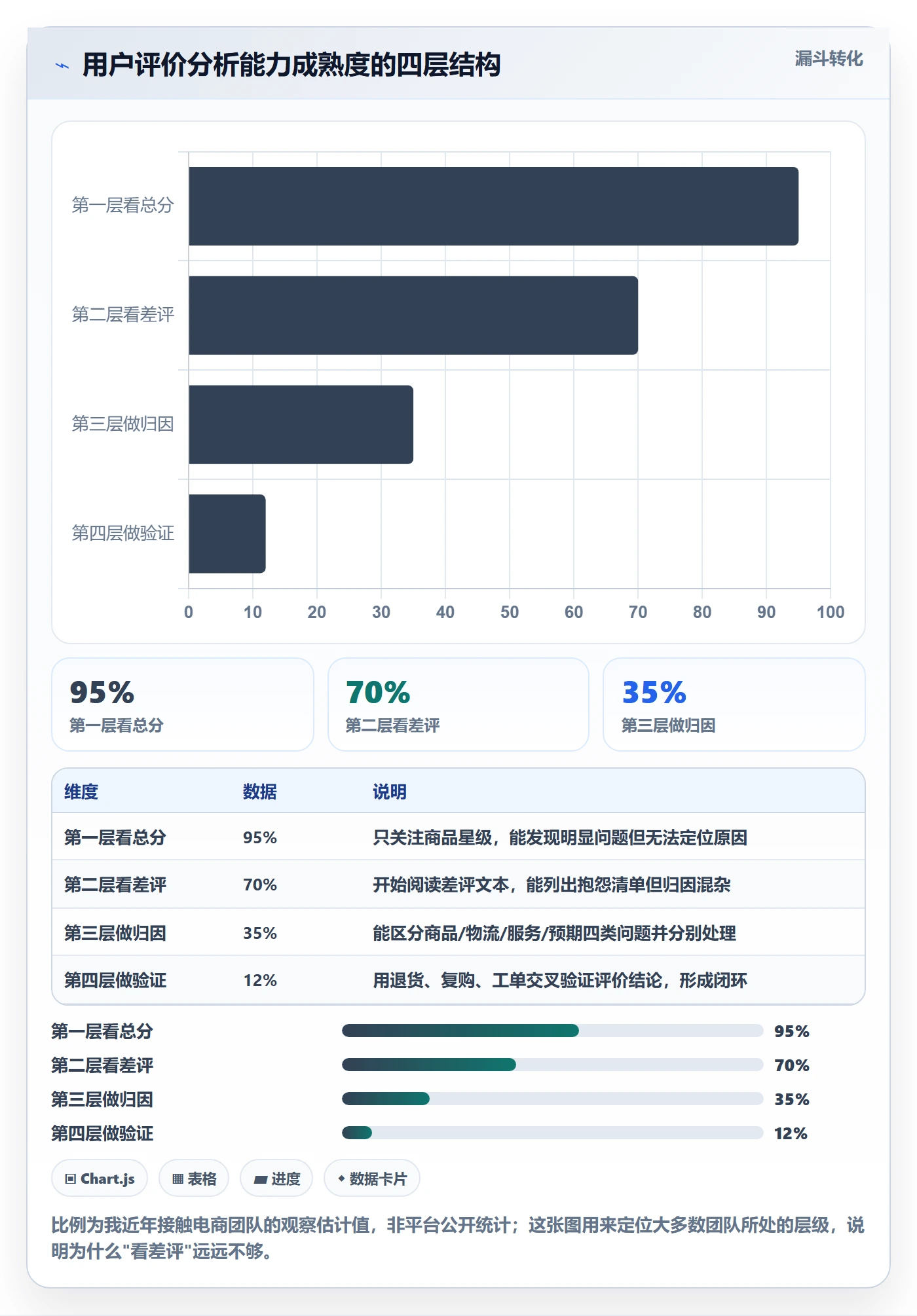Select the Chart.js chip
The height and width of the screenshot is (1316, 917).
tap(100, 1179)
